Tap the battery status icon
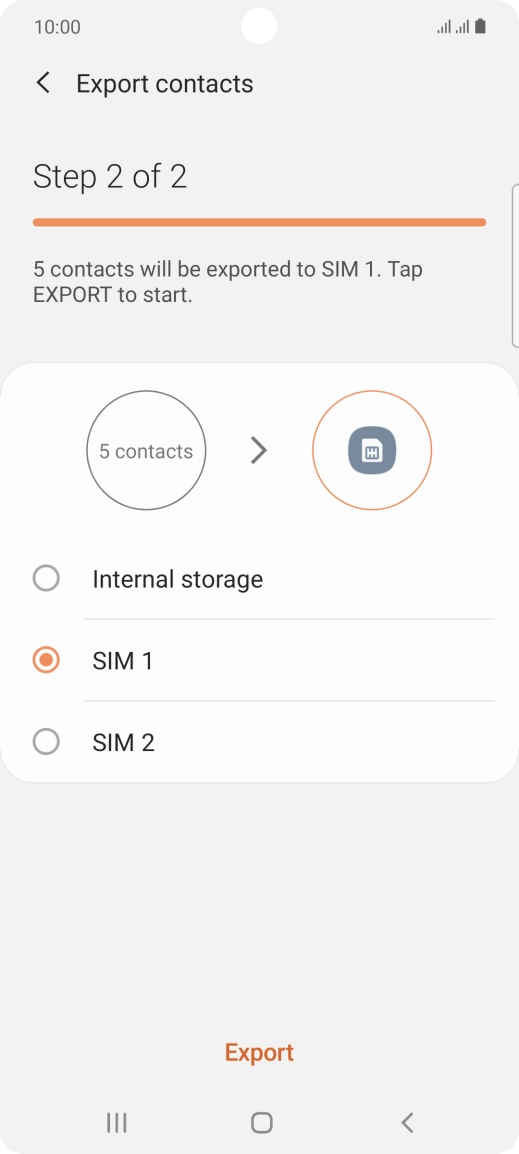 [x=480, y=27]
